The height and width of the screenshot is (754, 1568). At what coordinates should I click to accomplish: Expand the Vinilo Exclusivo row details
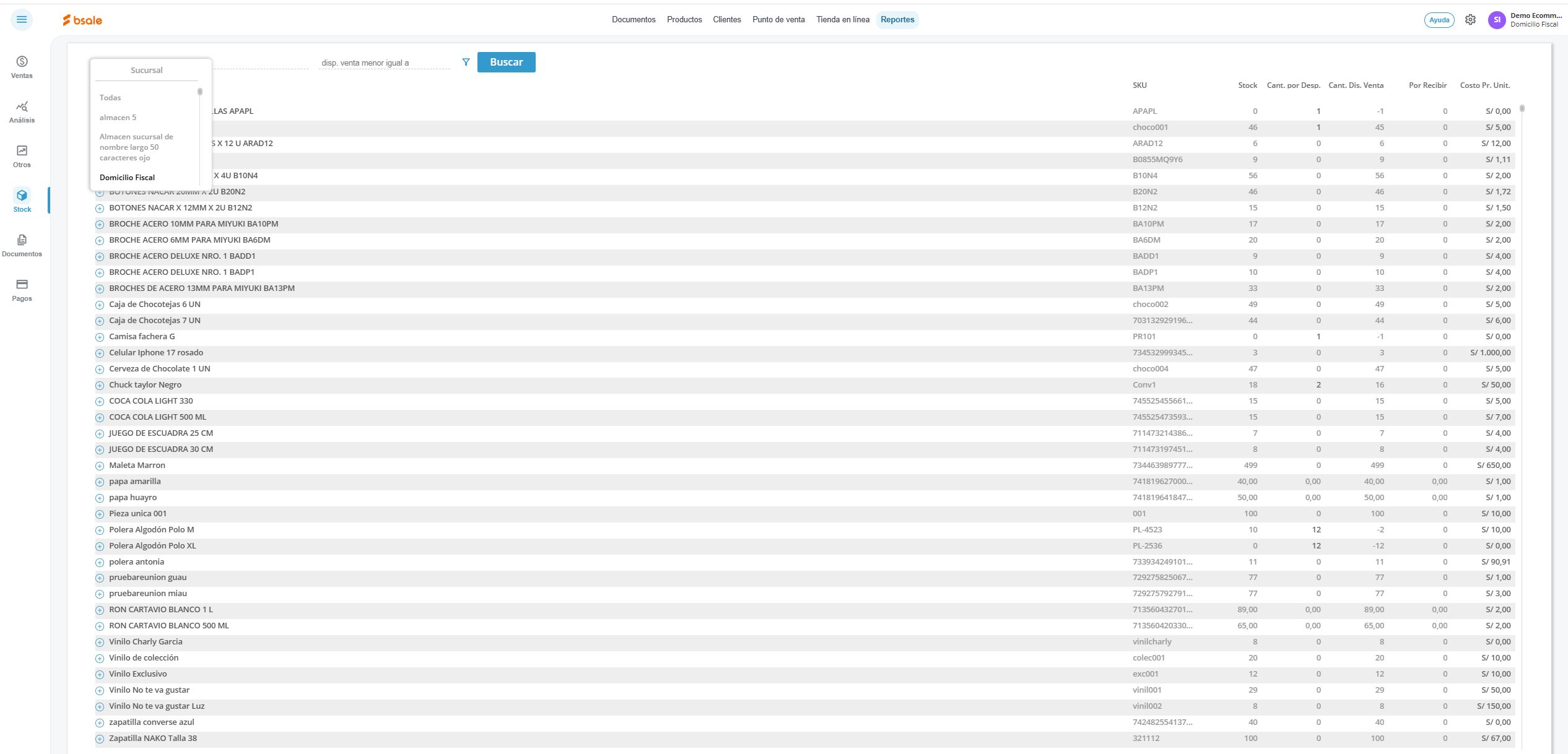pyautogui.click(x=99, y=674)
